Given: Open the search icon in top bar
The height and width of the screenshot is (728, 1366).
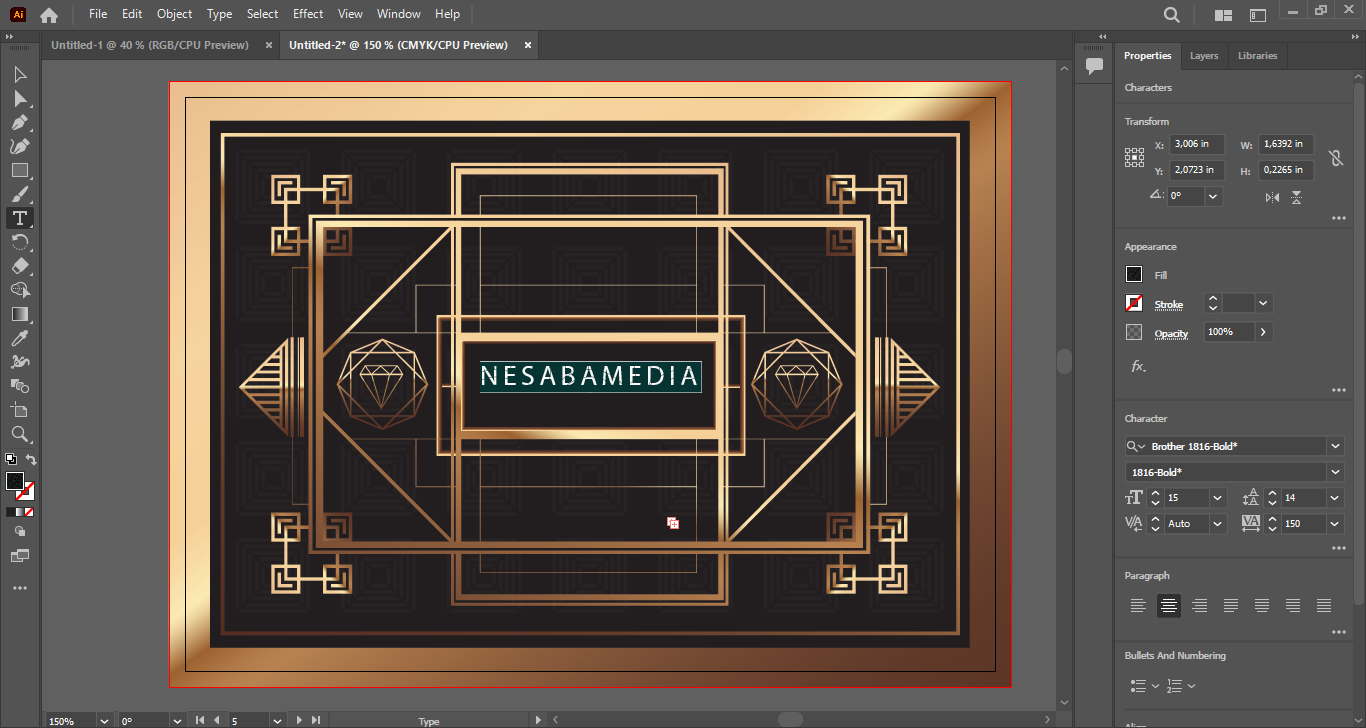Looking at the screenshot, I should pos(1172,15).
